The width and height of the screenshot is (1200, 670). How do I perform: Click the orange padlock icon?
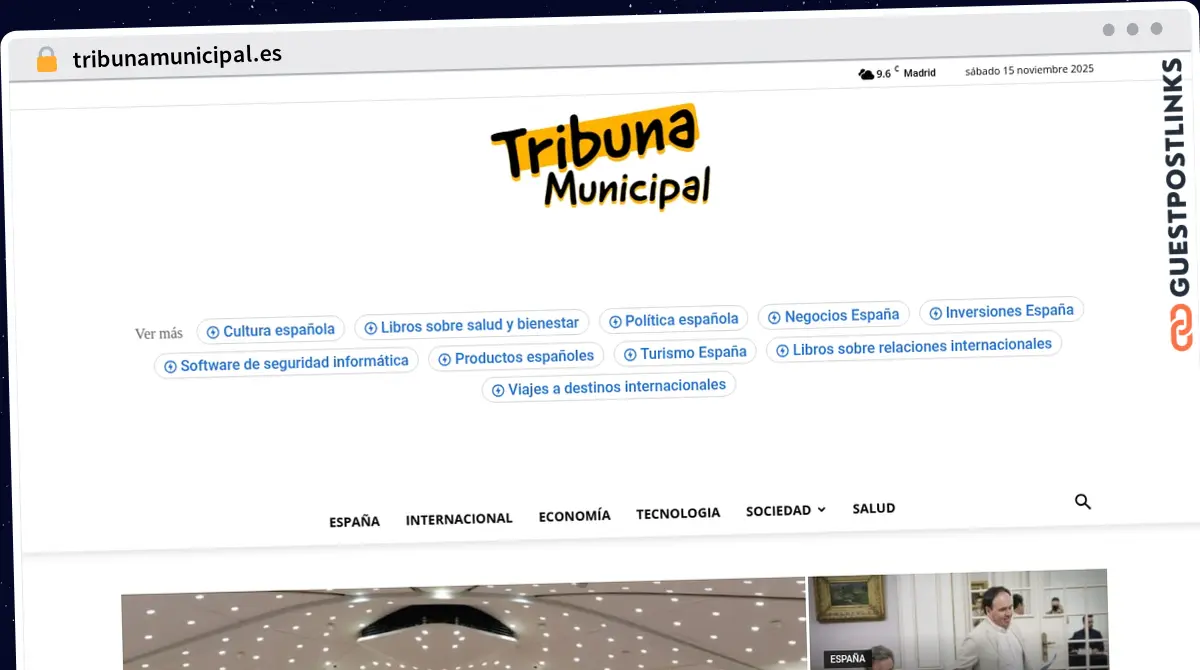pyautogui.click(x=47, y=60)
